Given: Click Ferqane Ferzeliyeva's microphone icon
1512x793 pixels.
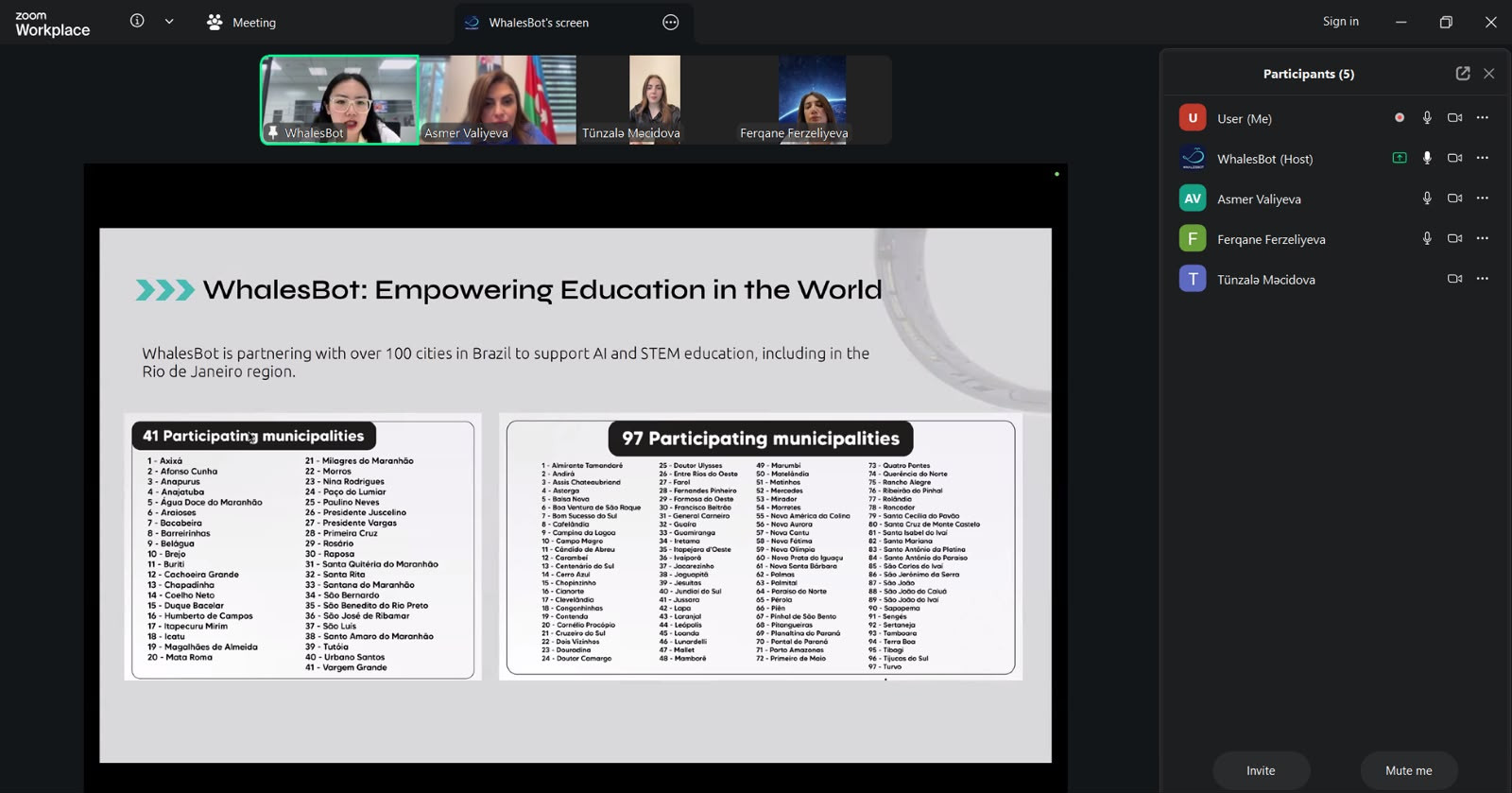Looking at the screenshot, I should coord(1427,238).
